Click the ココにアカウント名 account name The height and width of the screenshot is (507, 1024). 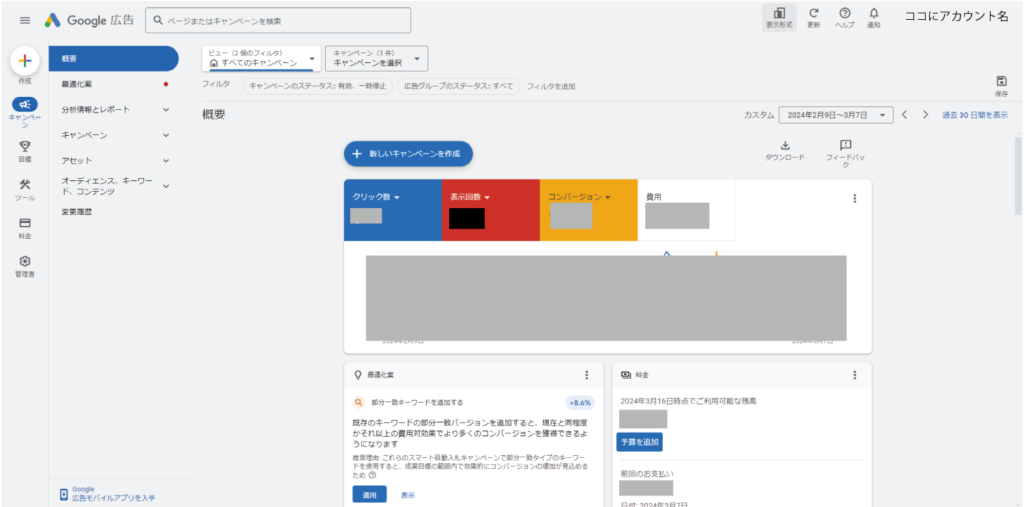pos(956,18)
